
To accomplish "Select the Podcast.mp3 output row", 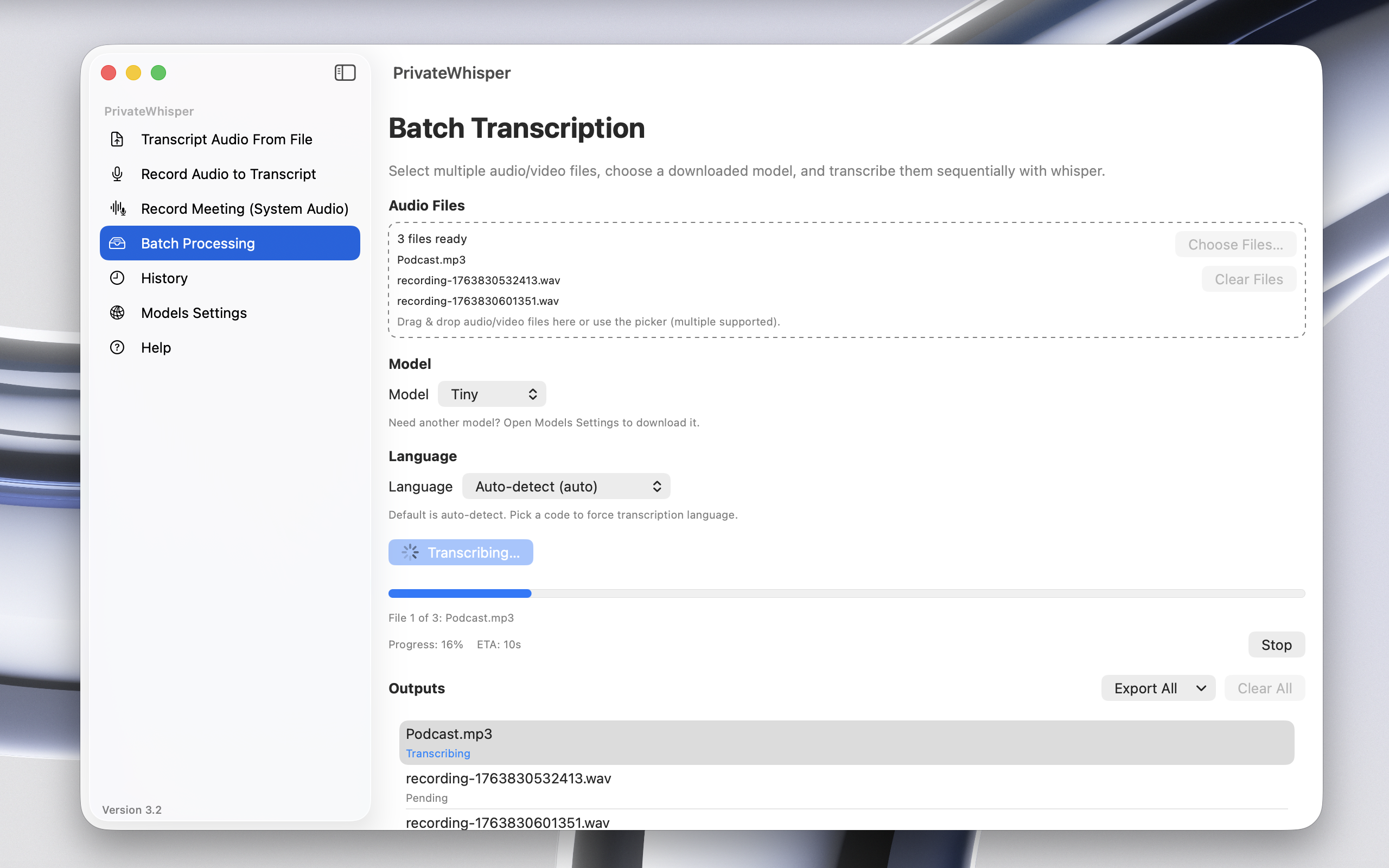I will click(x=846, y=742).
